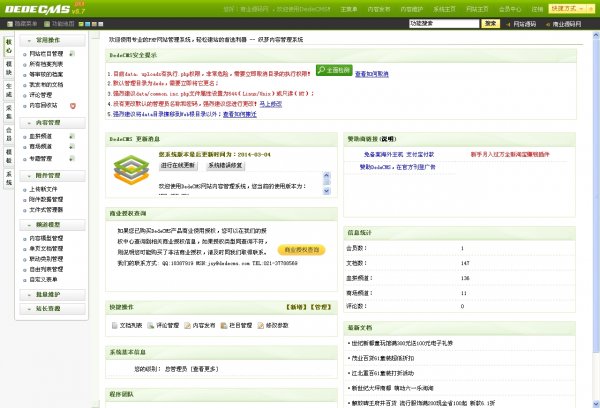Viewport: 600px width, 408px height.
Task: Open the red sponsor link in 赞助商链接
Action: point(510,154)
